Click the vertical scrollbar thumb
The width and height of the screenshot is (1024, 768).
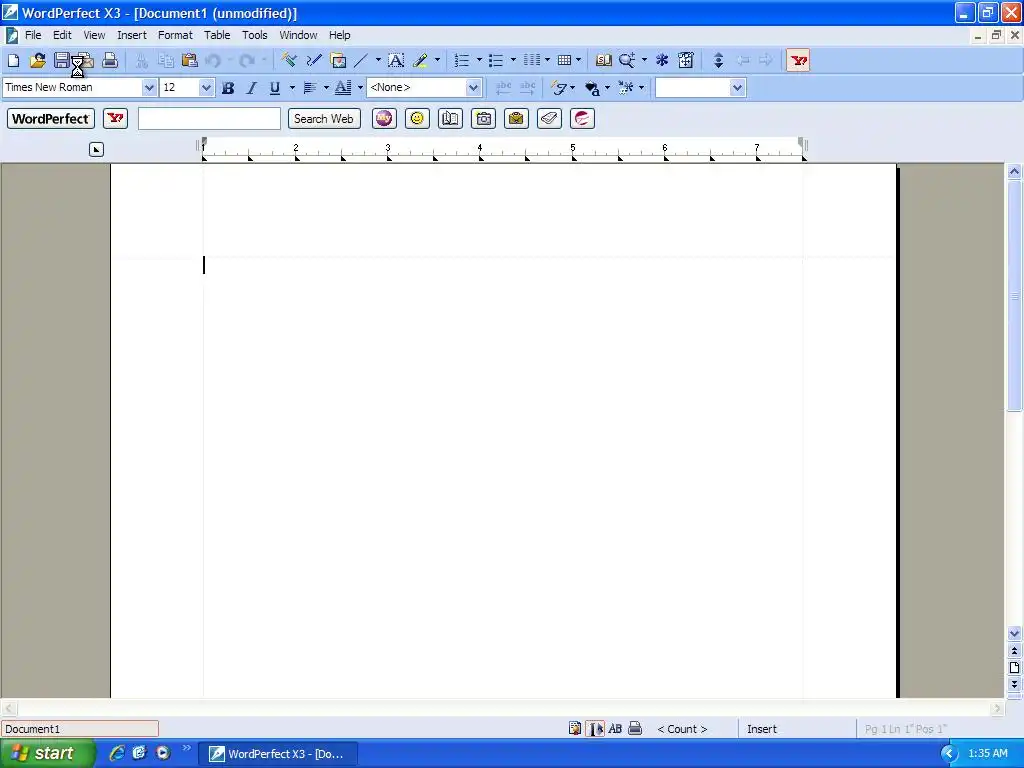[x=1014, y=297]
